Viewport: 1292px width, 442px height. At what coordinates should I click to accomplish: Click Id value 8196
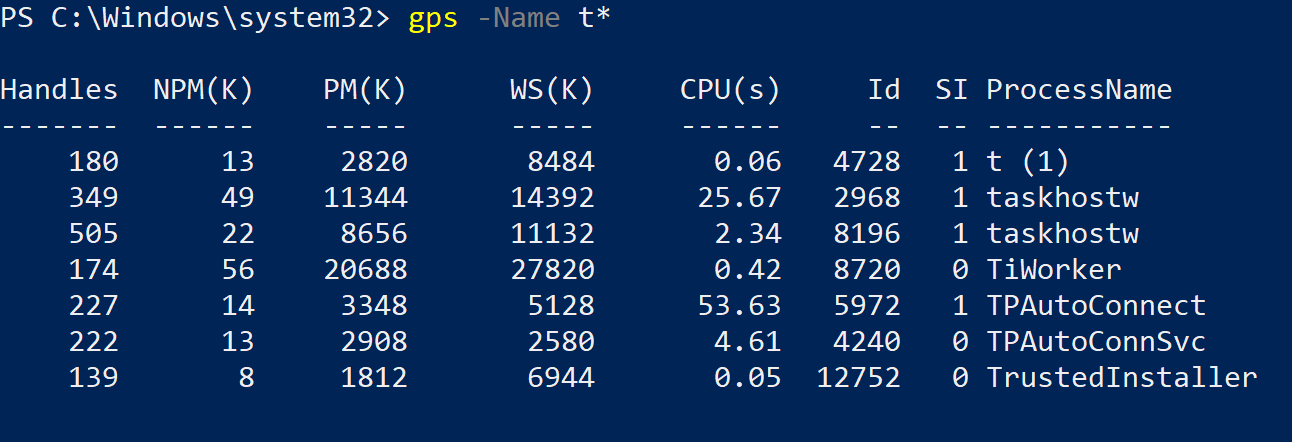(867, 234)
